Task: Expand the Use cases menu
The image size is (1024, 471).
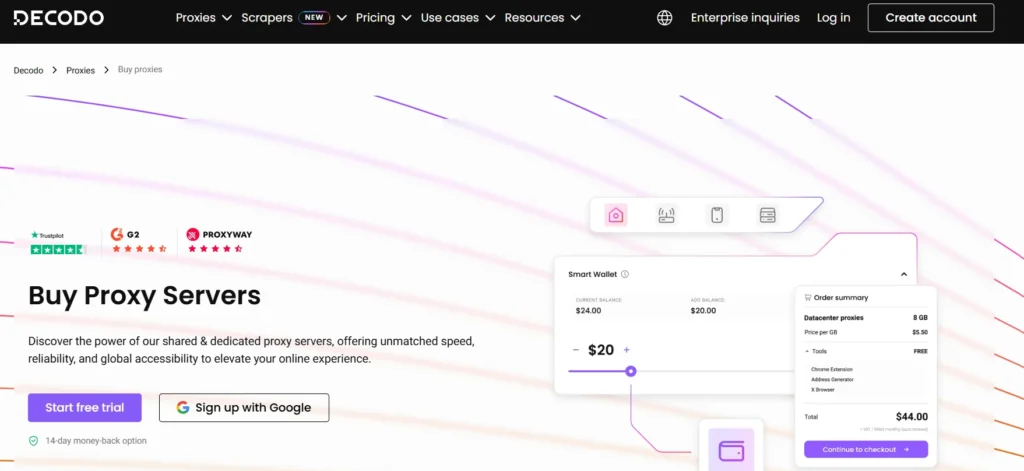Action: (458, 18)
